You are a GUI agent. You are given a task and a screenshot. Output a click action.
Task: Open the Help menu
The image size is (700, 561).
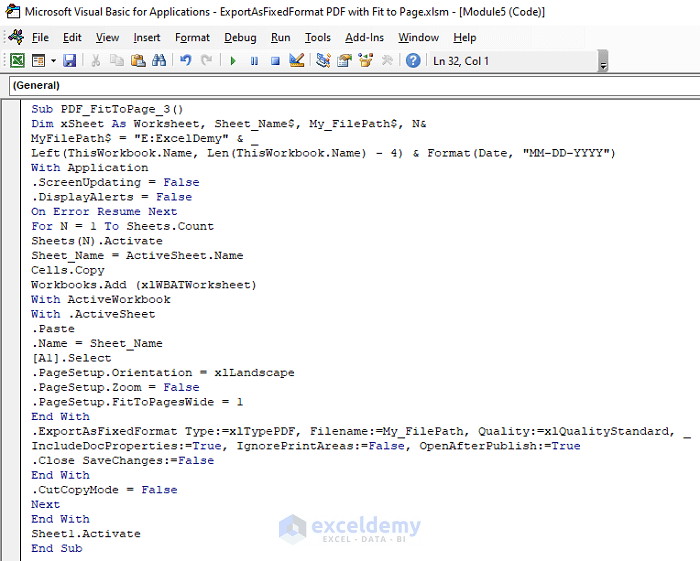465,37
